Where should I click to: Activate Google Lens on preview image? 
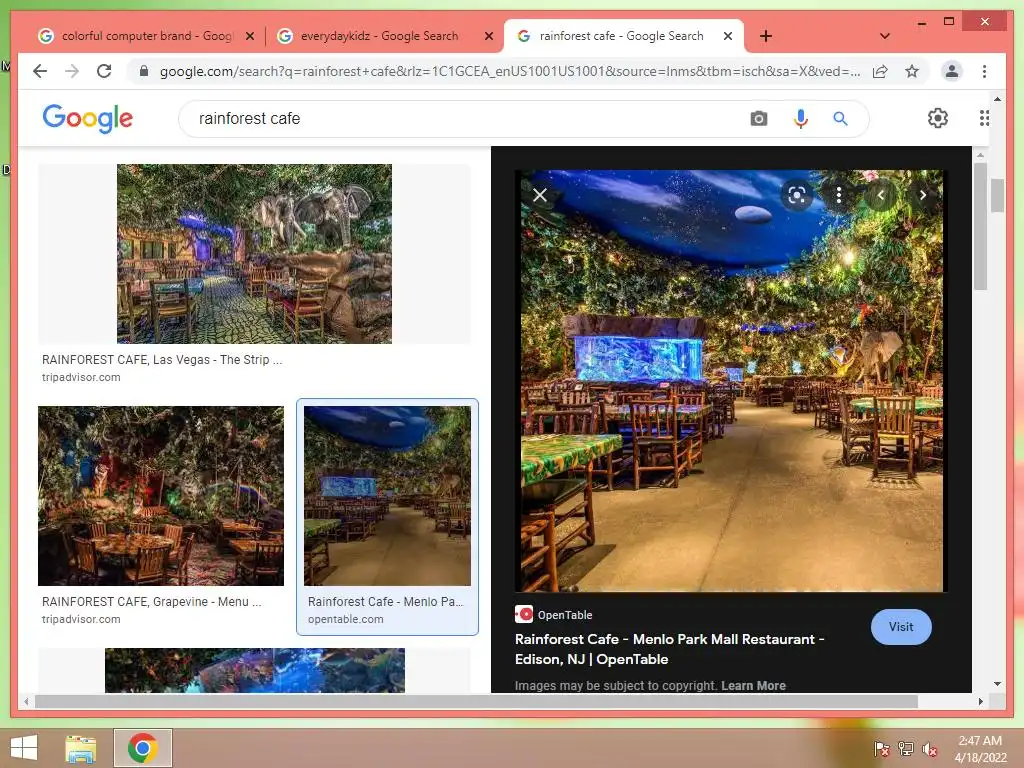797,195
